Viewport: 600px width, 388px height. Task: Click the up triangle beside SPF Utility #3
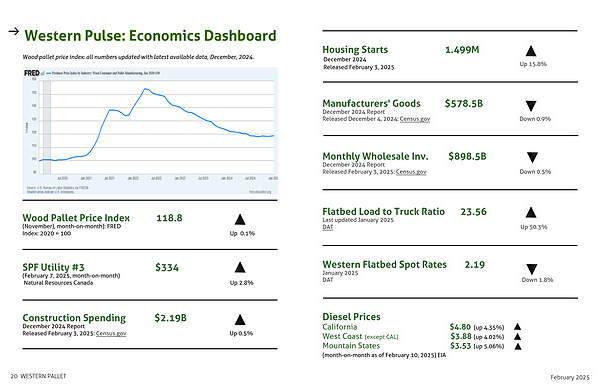(240, 267)
